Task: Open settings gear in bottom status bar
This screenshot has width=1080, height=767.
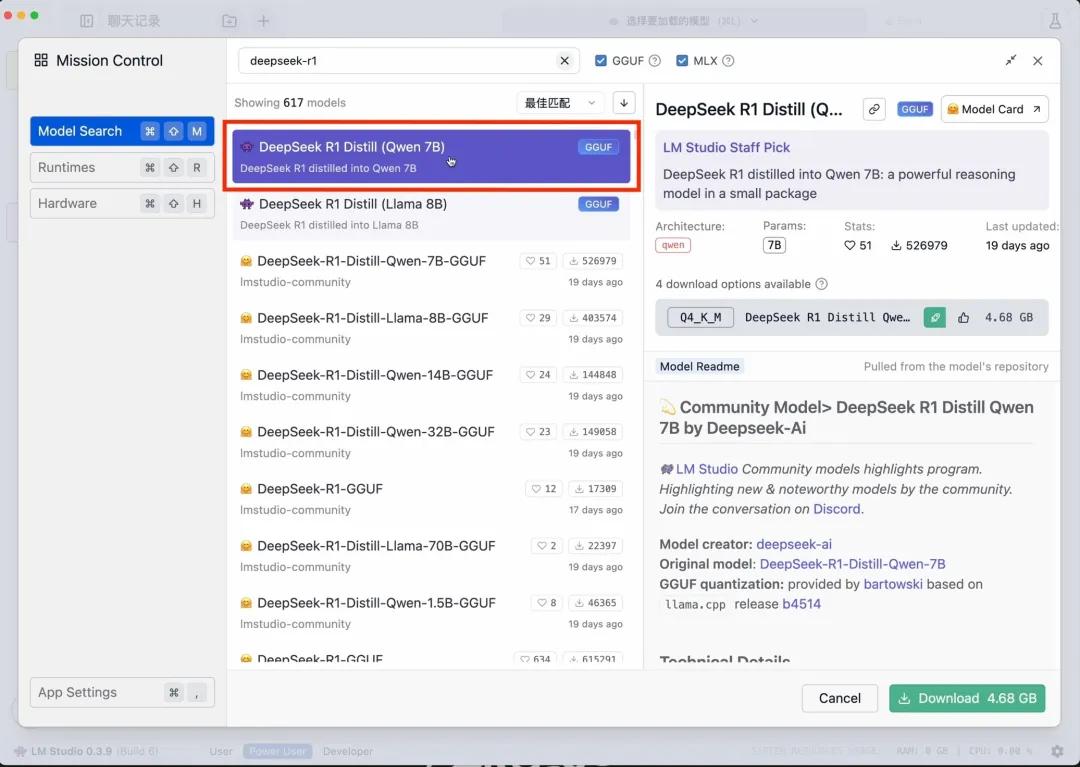Action: (x=1057, y=751)
